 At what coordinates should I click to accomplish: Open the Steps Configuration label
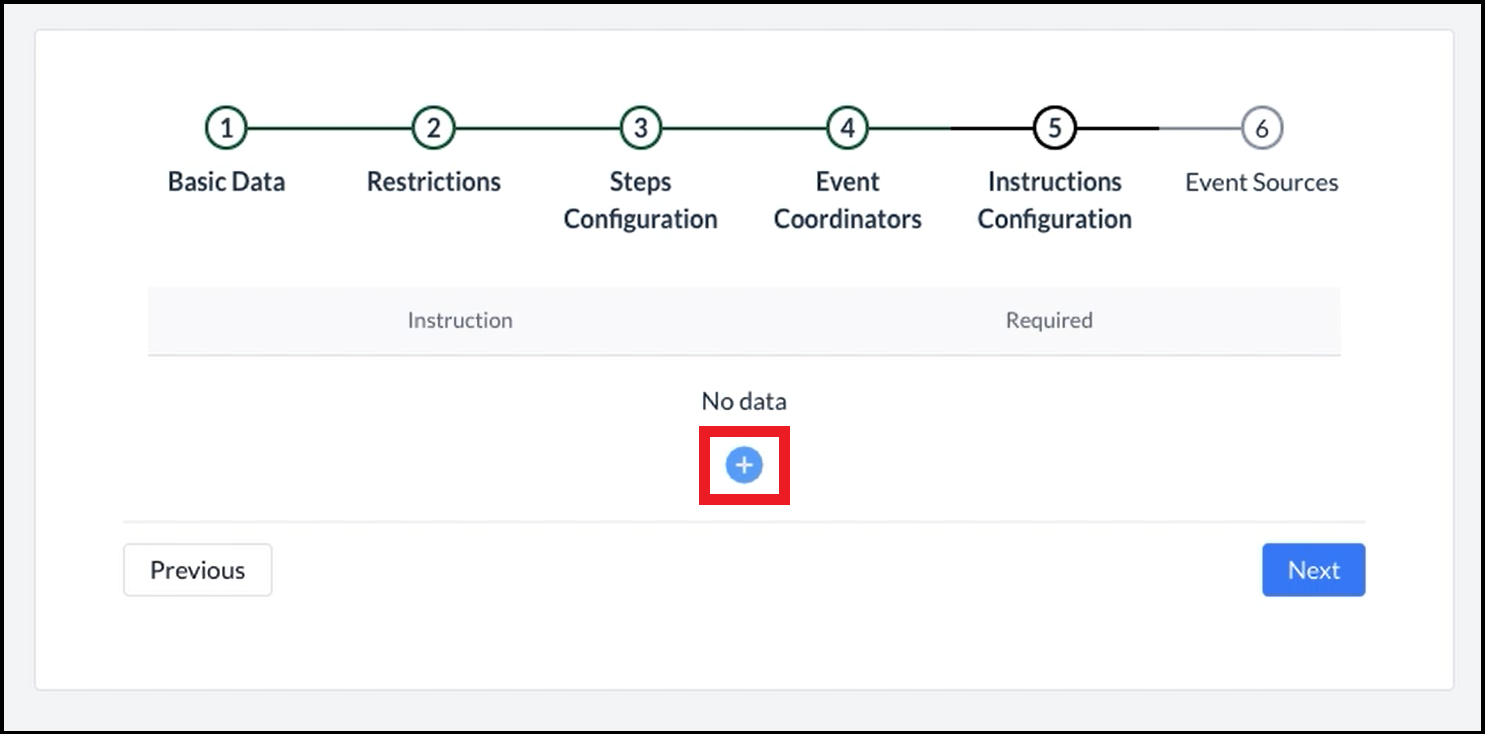tap(641, 200)
